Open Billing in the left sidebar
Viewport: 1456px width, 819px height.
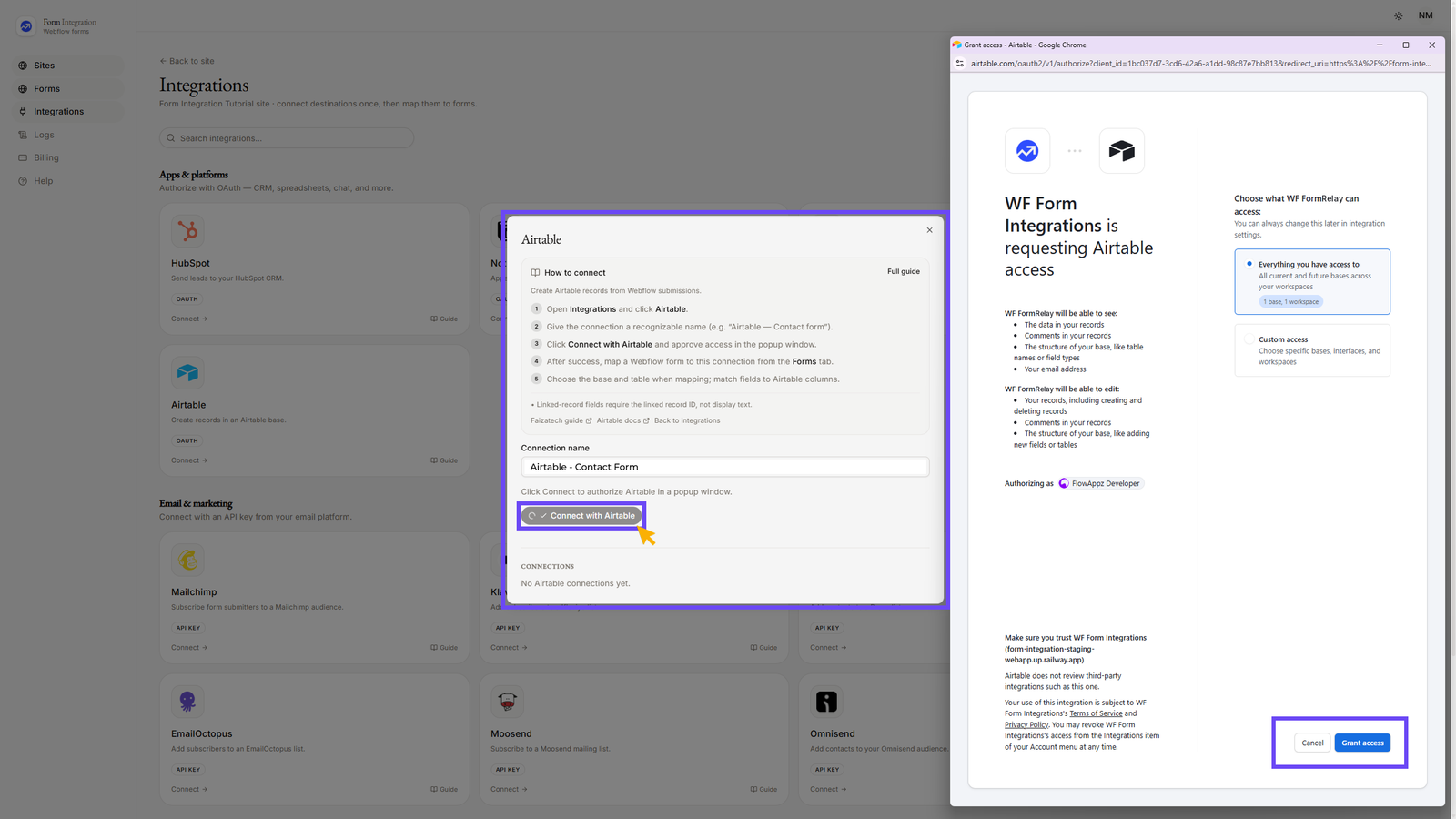[x=68, y=157]
